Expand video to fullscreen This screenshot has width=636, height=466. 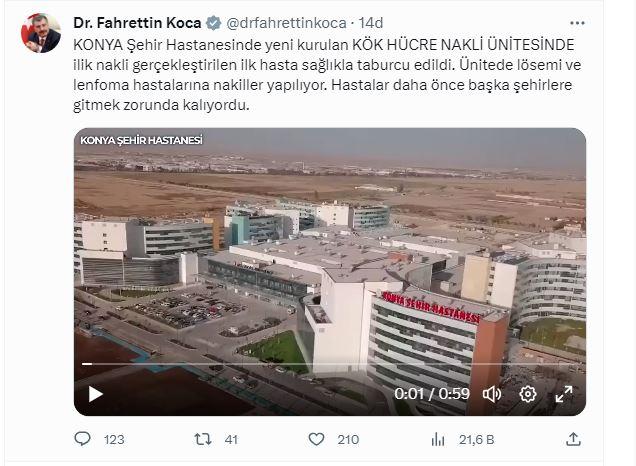click(x=564, y=394)
